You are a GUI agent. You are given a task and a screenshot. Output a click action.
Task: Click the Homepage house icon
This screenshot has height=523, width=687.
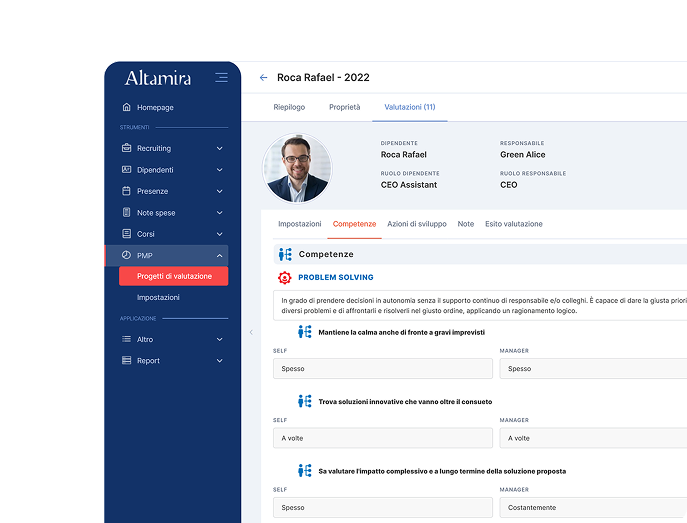click(x=126, y=107)
